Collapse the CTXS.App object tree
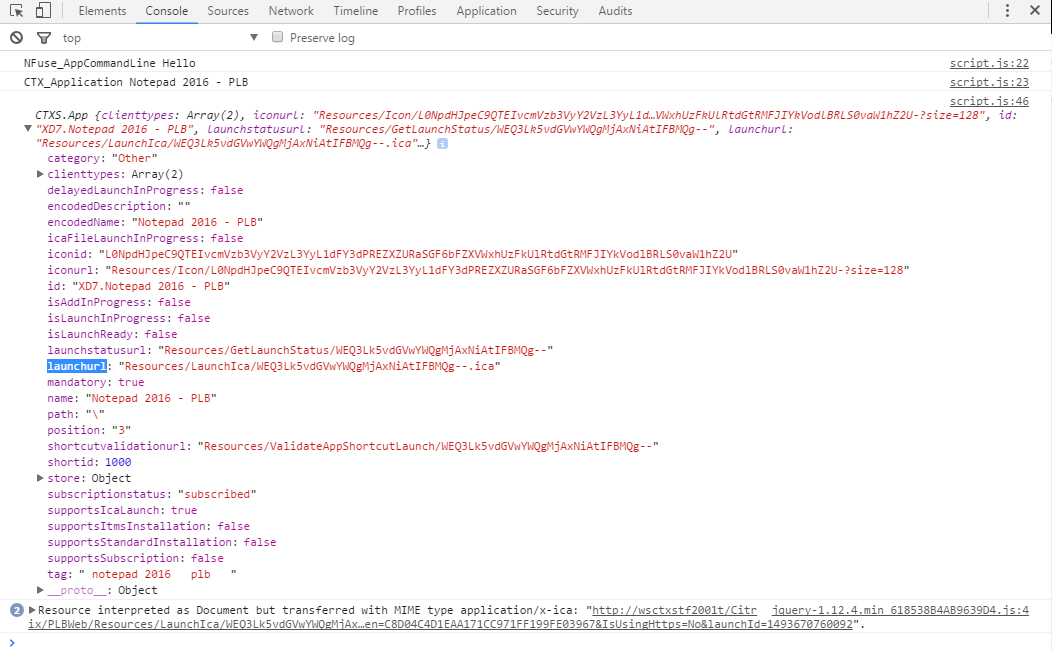The image size is (1052, 651). (28, 129)
